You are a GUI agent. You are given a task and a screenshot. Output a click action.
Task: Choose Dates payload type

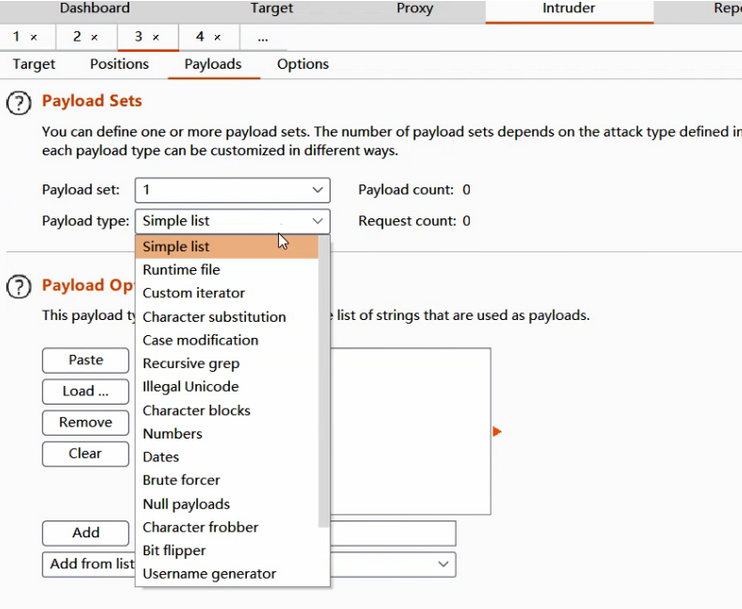(227, 457)
